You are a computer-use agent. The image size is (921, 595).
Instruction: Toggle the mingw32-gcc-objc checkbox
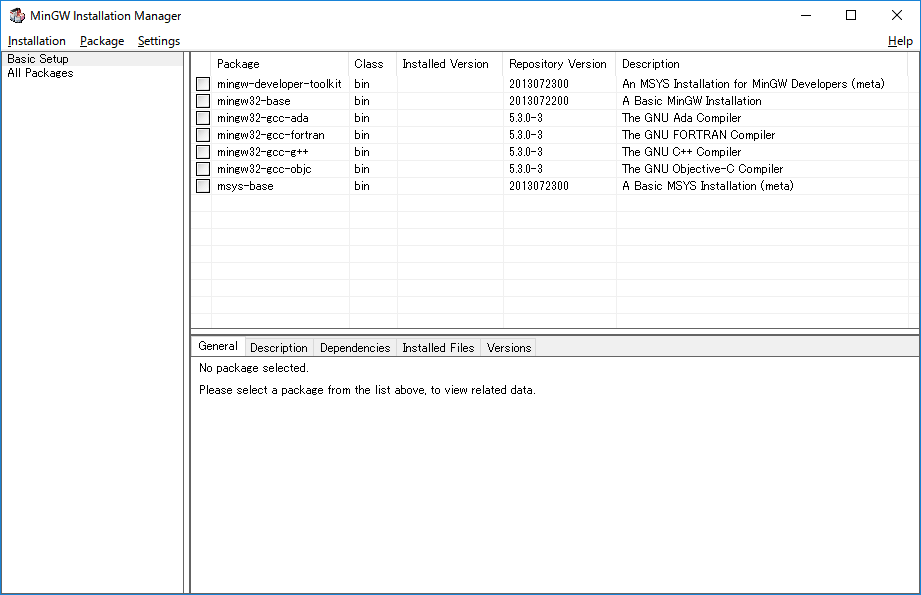pyautogui.click(x=203, y=169)
